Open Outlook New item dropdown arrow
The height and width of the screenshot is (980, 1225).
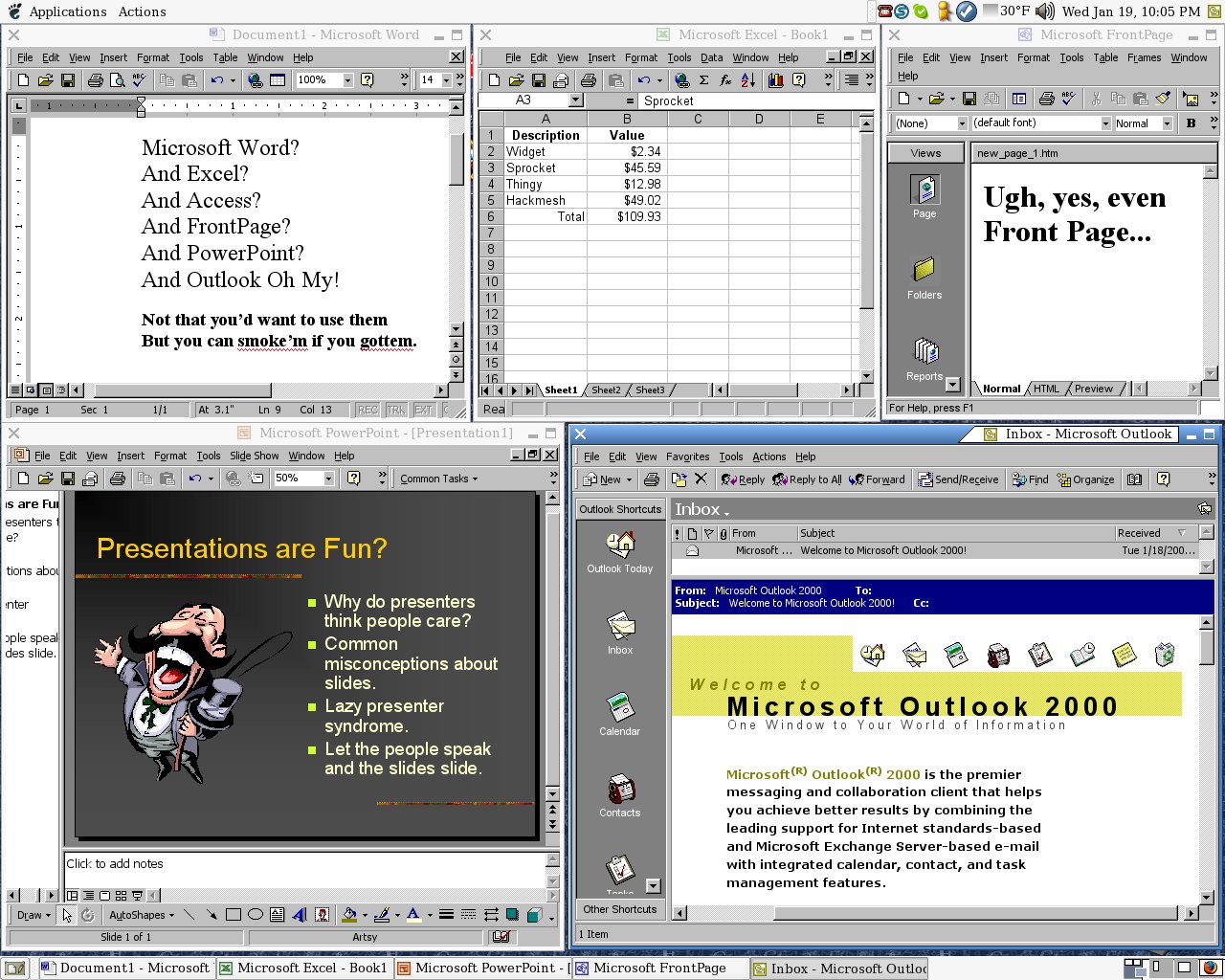coord(629,480)
